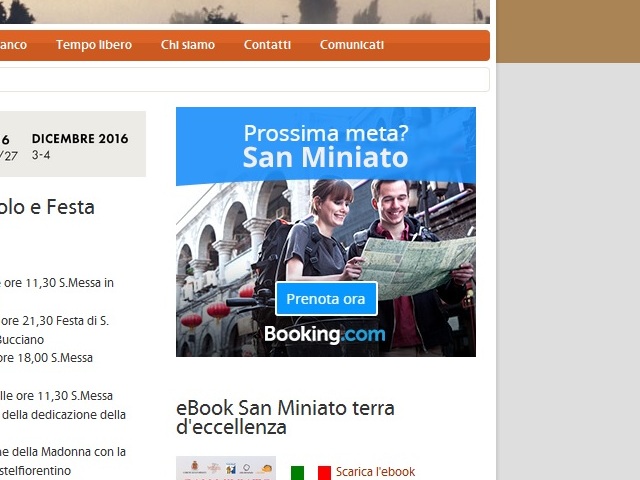
Task: Click the empty white bar below the menu
Action: [244, 80]
